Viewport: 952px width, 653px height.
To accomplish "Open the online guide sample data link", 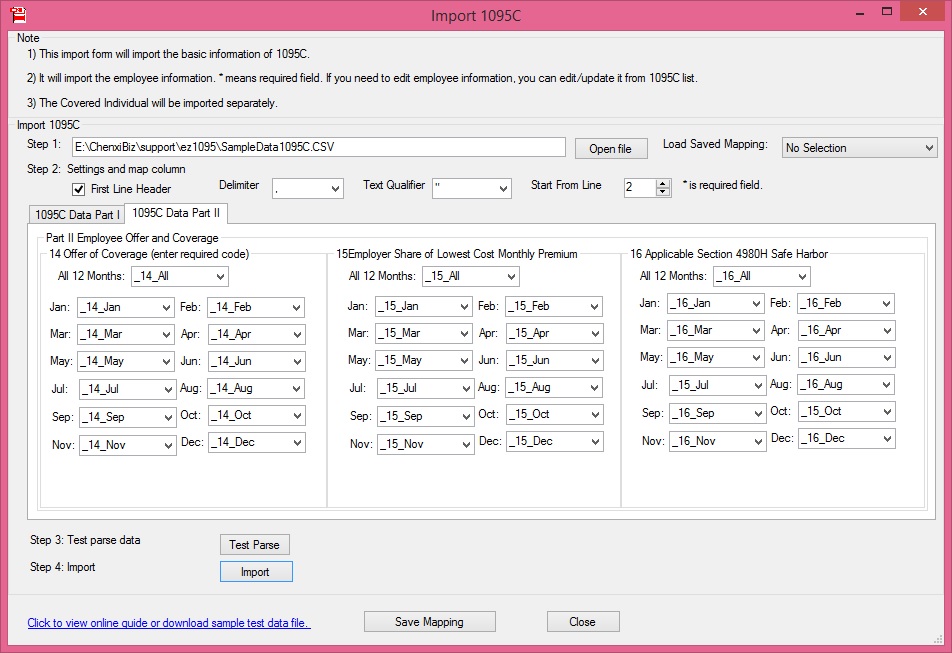I will 169,623.
